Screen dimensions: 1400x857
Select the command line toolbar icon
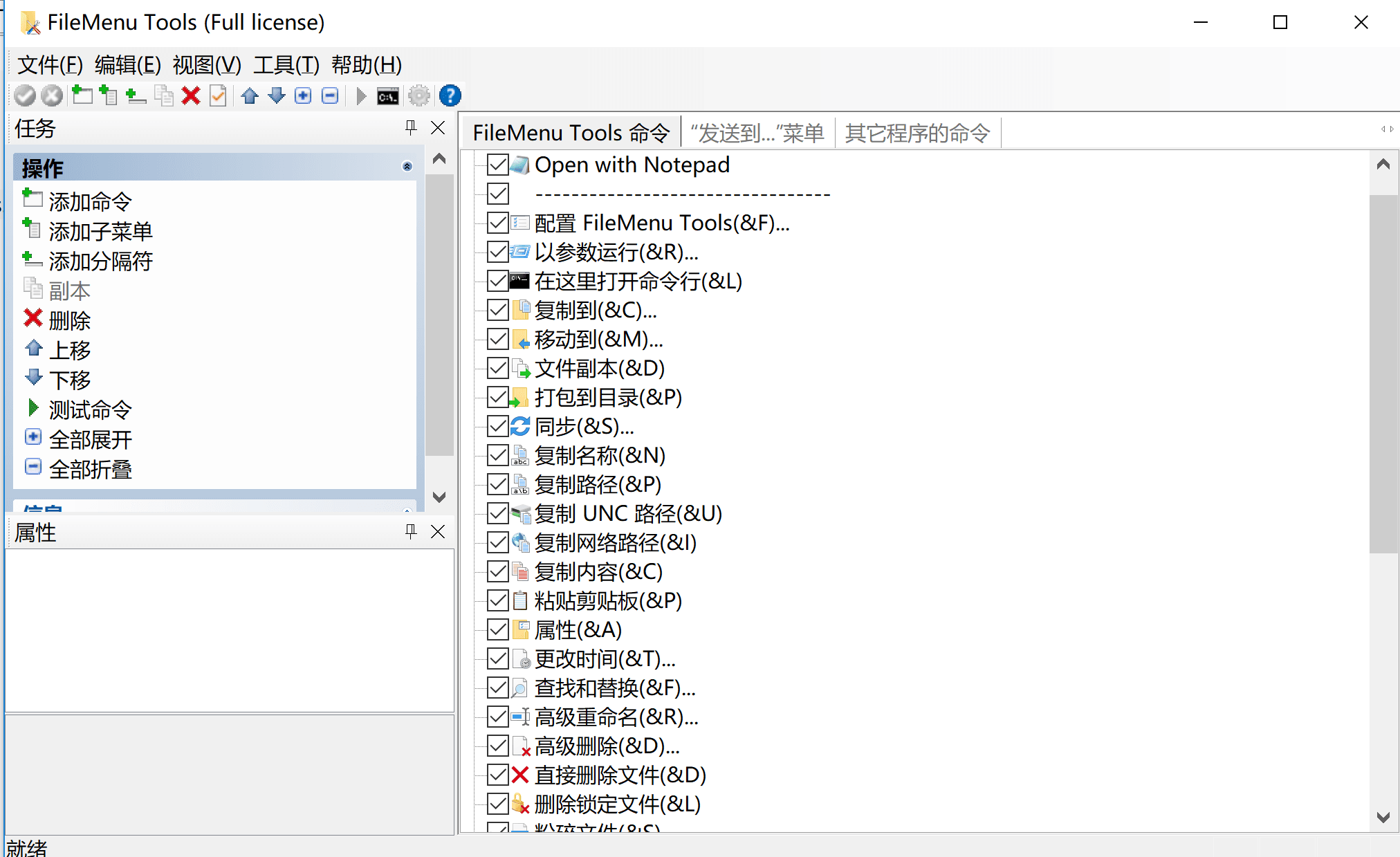click(x=387, y=95)
